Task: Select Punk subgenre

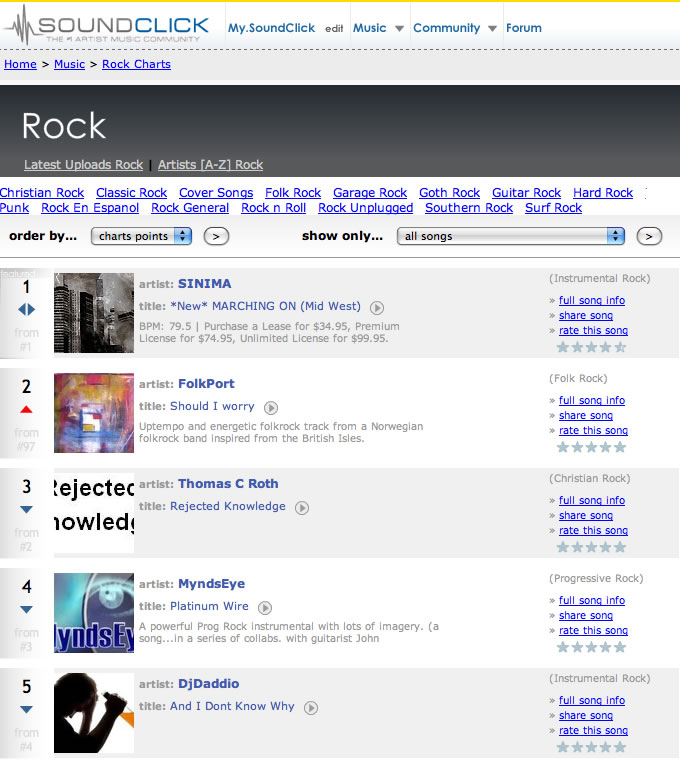Action: point(15,208)
